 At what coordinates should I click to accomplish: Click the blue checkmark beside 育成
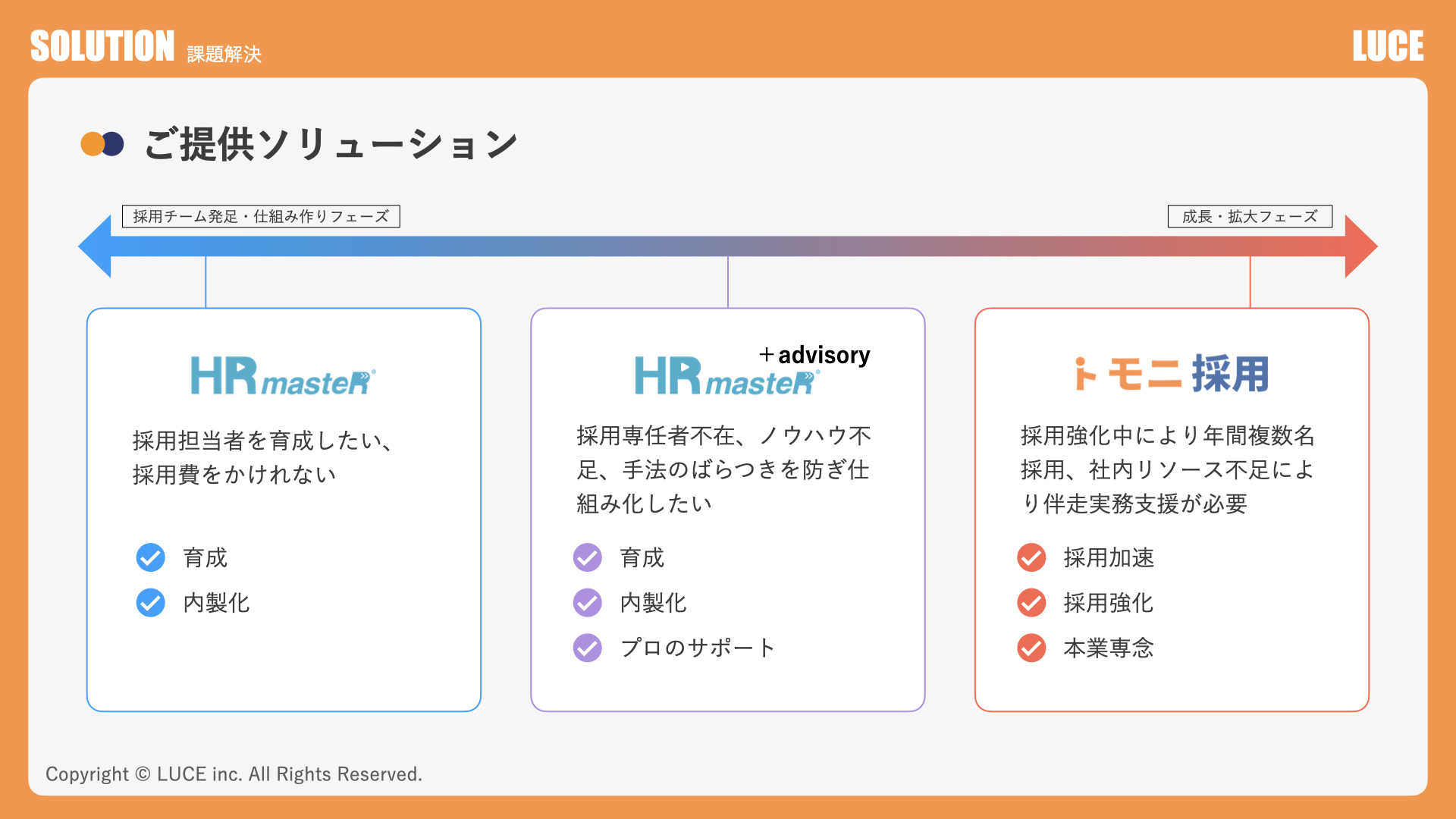[x=151, y=557]
